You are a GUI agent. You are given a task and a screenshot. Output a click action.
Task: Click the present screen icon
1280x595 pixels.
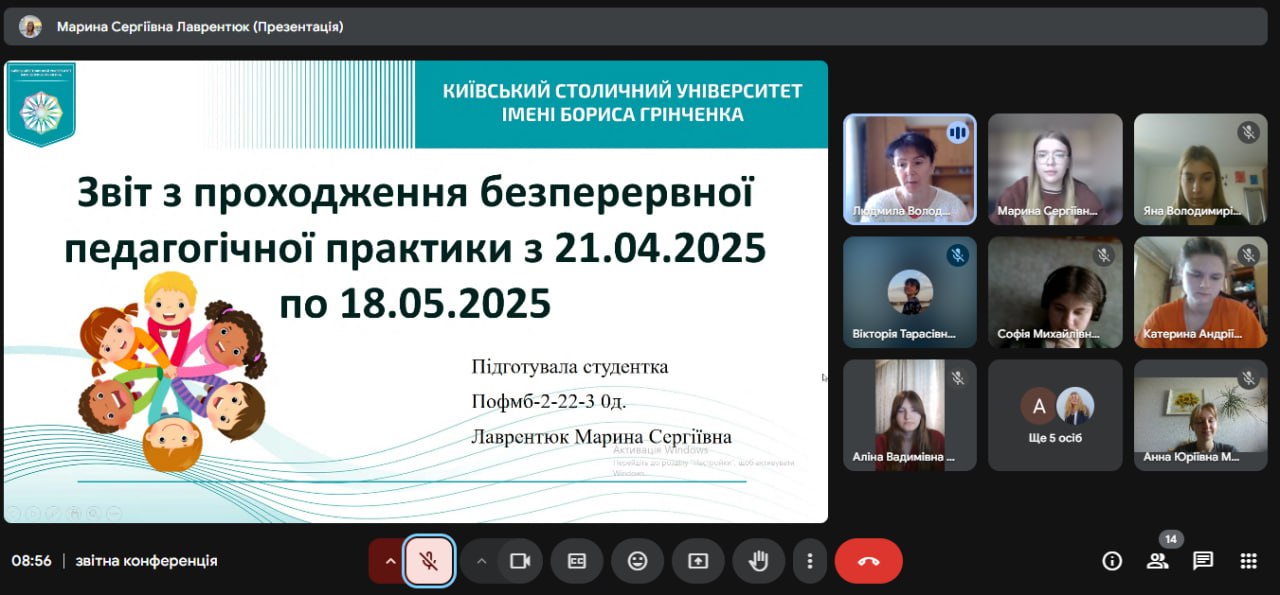point(698,561)
